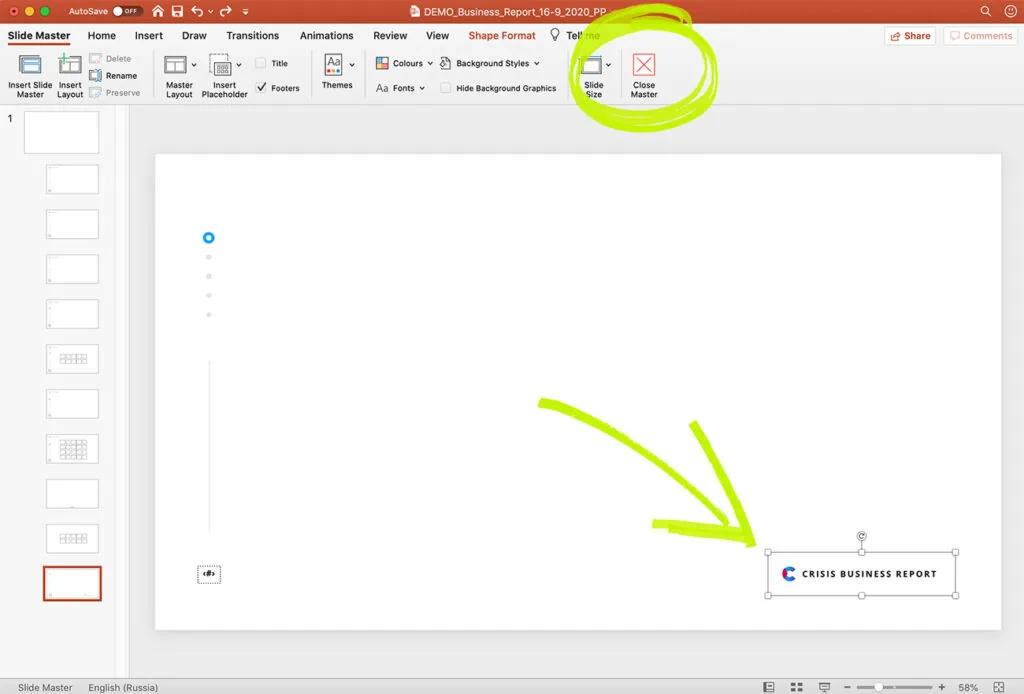Open the Colours dropdown arrow
The image size is (1024, 694).
click(x=430, y=63)
